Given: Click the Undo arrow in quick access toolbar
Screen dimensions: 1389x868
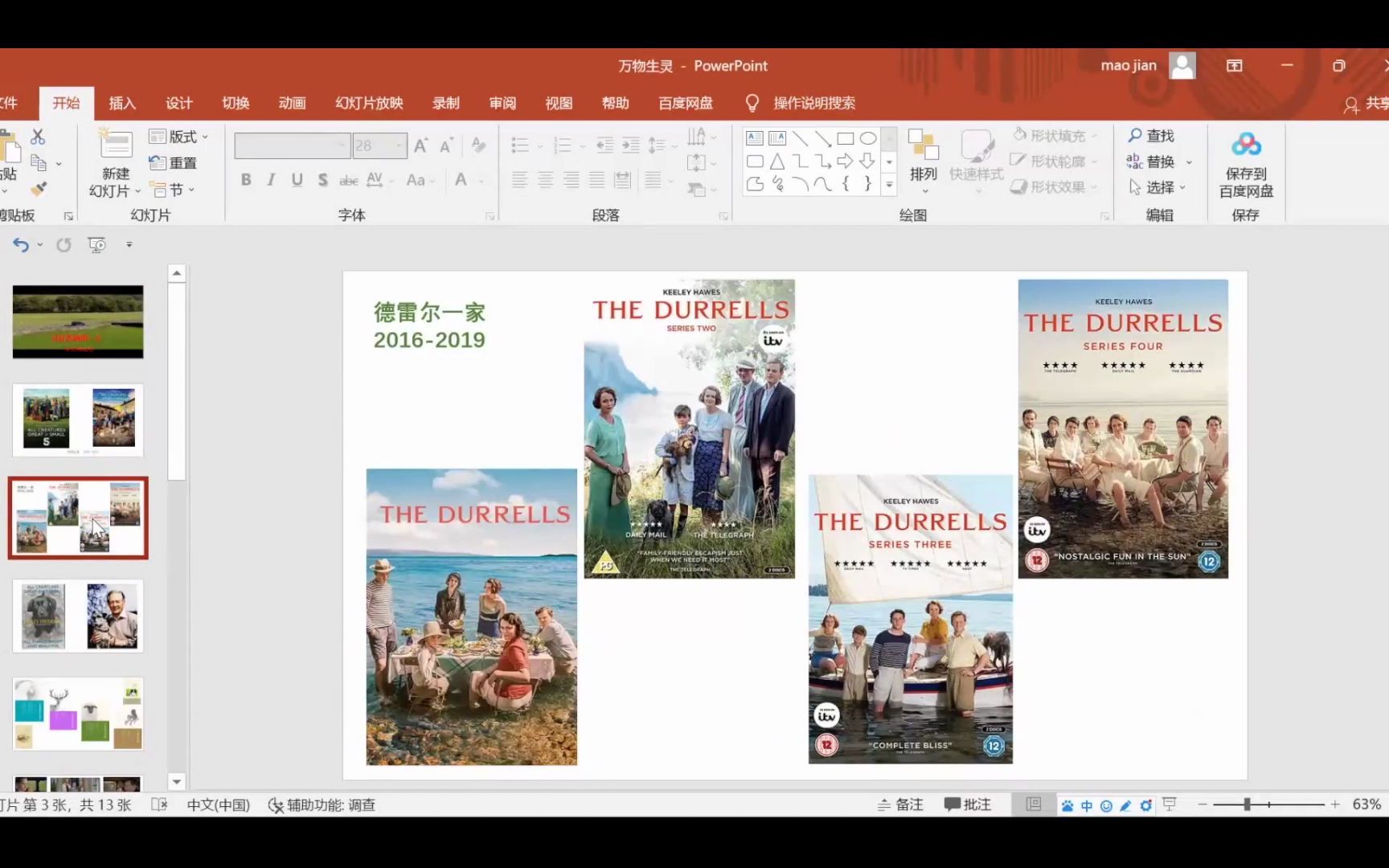Looking at the screenshot, I should coord(21,245).
